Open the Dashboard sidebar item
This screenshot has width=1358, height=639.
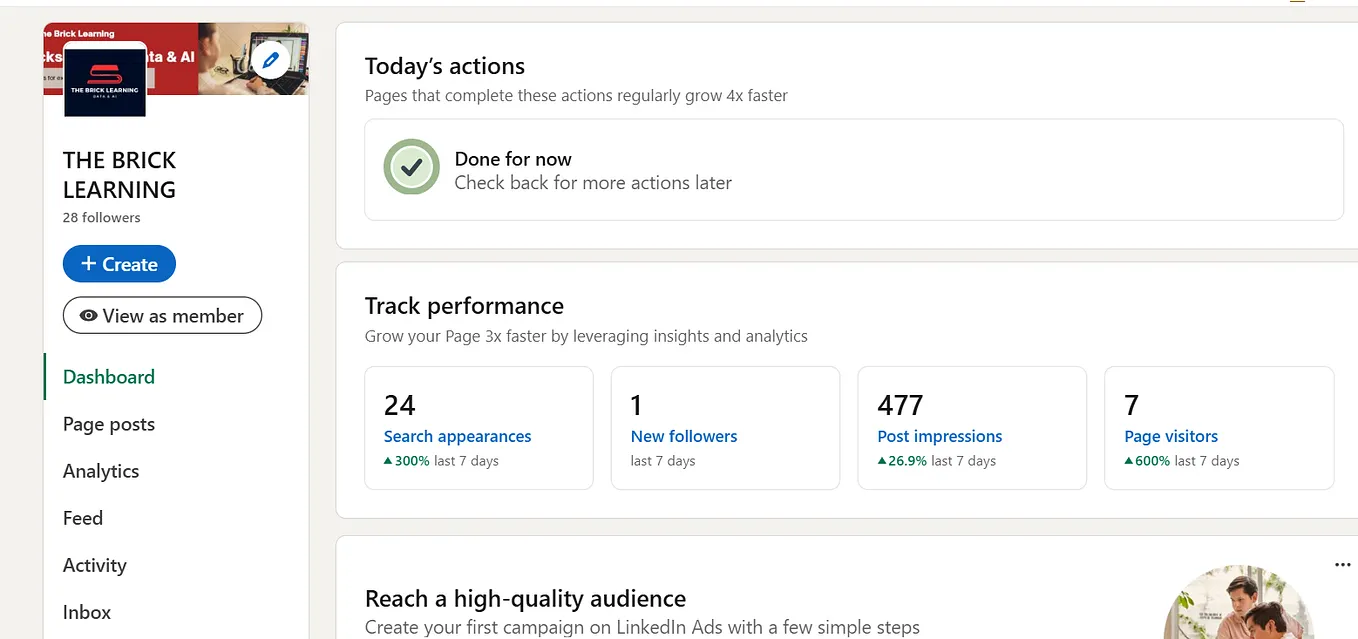click(x=108, y=377)
